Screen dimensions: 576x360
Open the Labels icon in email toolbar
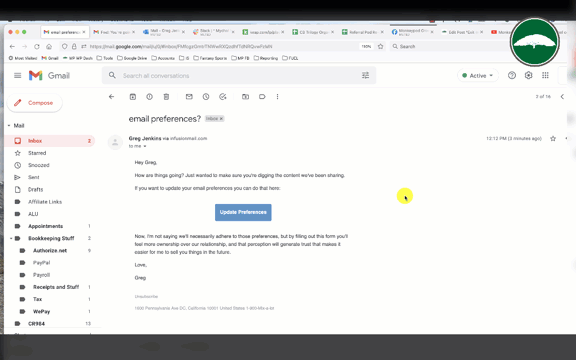pos(262,97)
